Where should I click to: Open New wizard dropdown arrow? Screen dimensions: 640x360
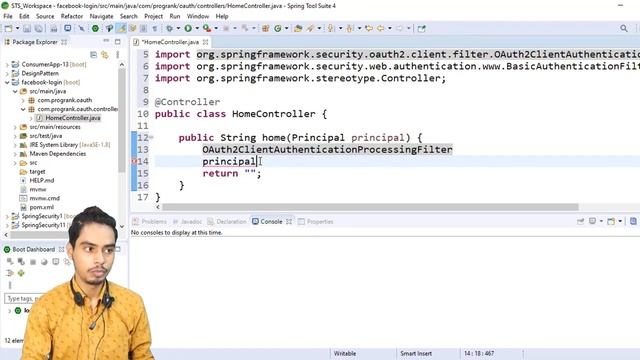(x=17, y=29)
